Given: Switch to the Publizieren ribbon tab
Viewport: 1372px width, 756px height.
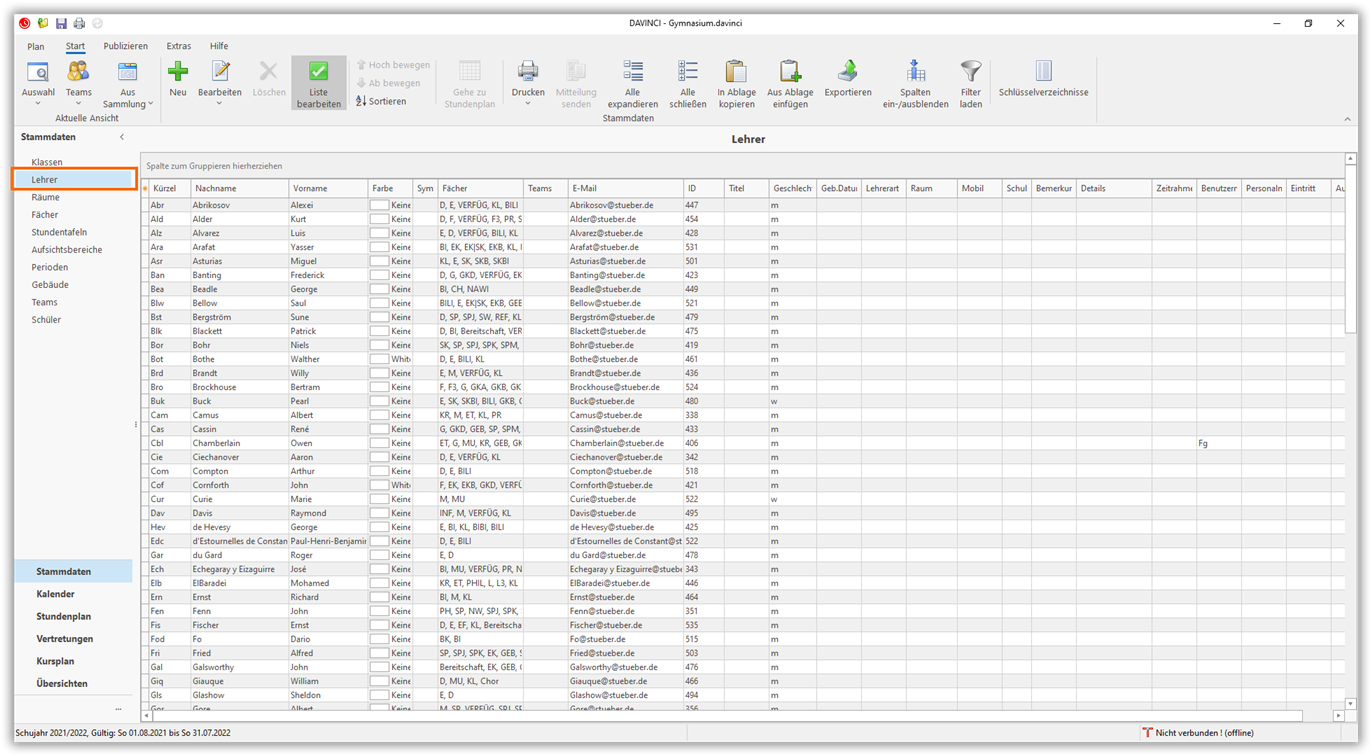Looking at the screenshot, I should pos(125,46).
